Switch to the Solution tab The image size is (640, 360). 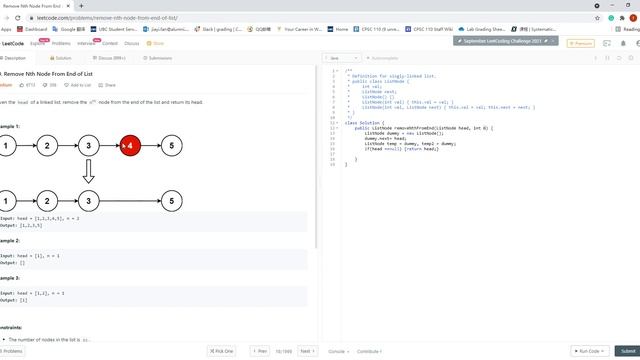pos(60,58)
